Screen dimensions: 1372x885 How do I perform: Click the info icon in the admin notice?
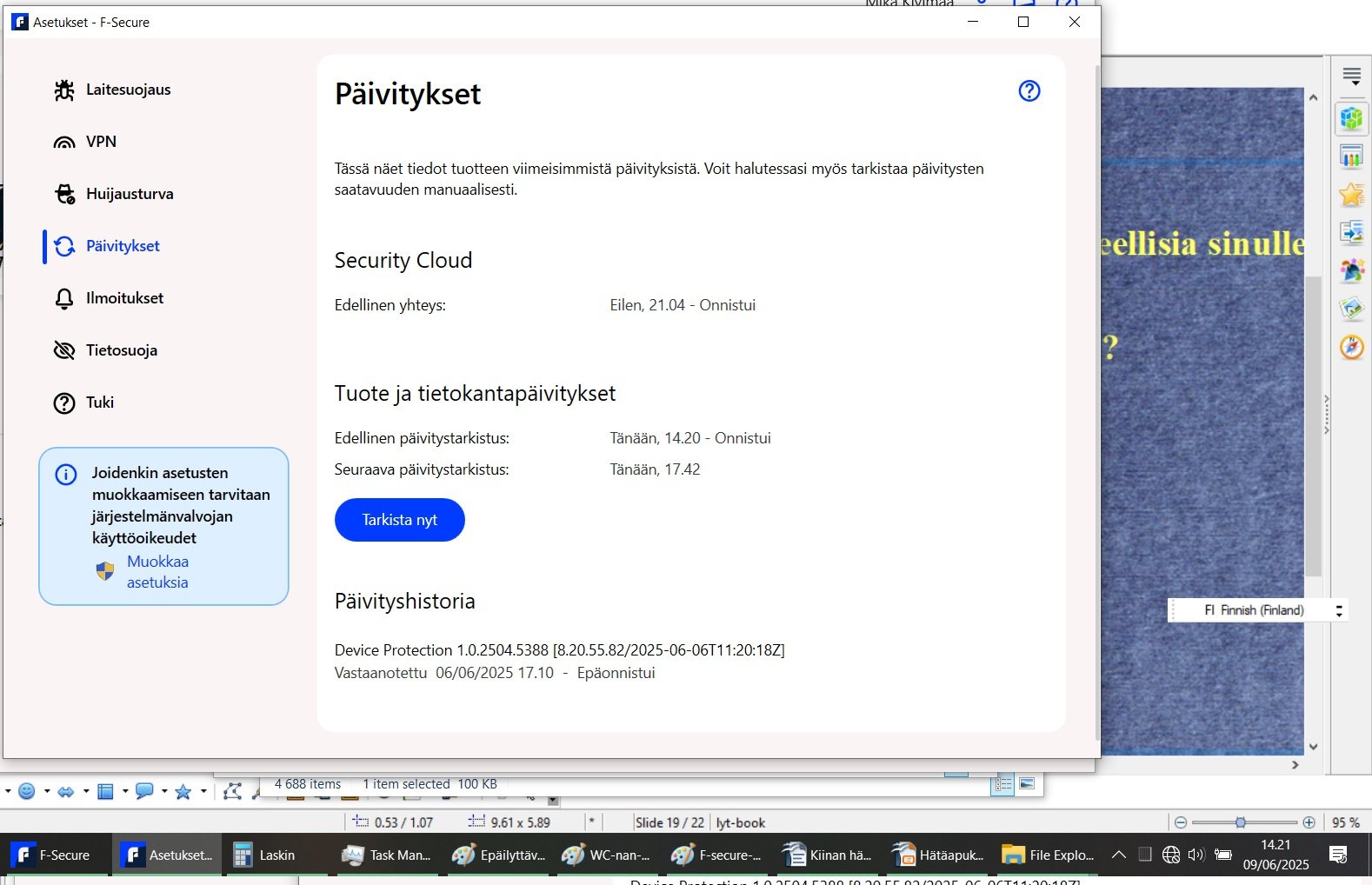click(66, 475)
